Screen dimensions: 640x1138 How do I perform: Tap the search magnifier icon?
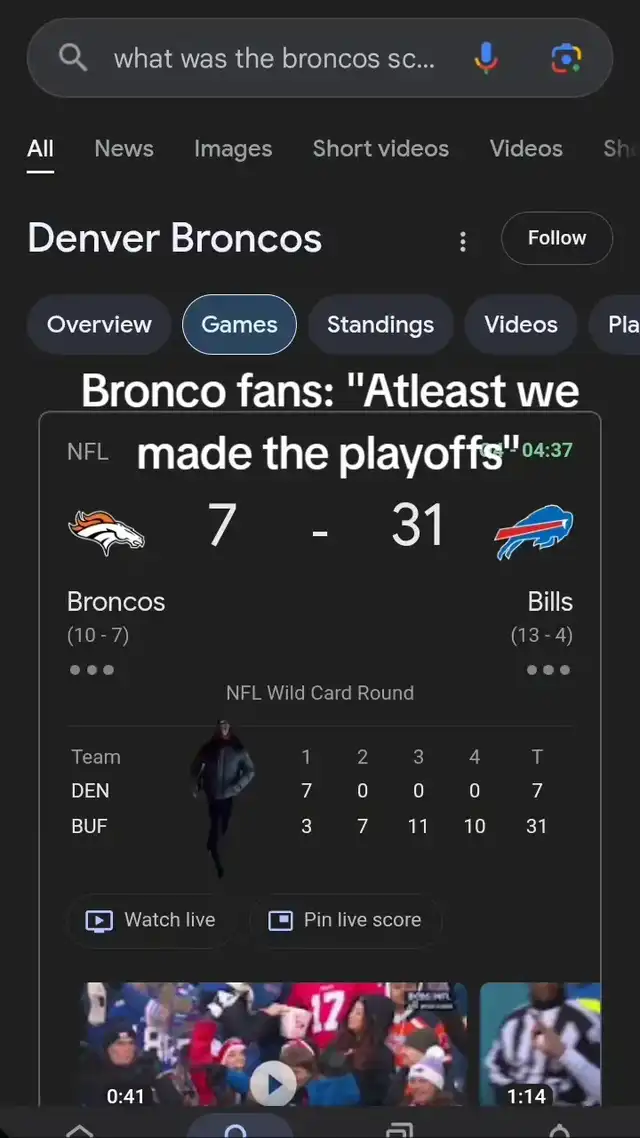[x=73, y=58]
